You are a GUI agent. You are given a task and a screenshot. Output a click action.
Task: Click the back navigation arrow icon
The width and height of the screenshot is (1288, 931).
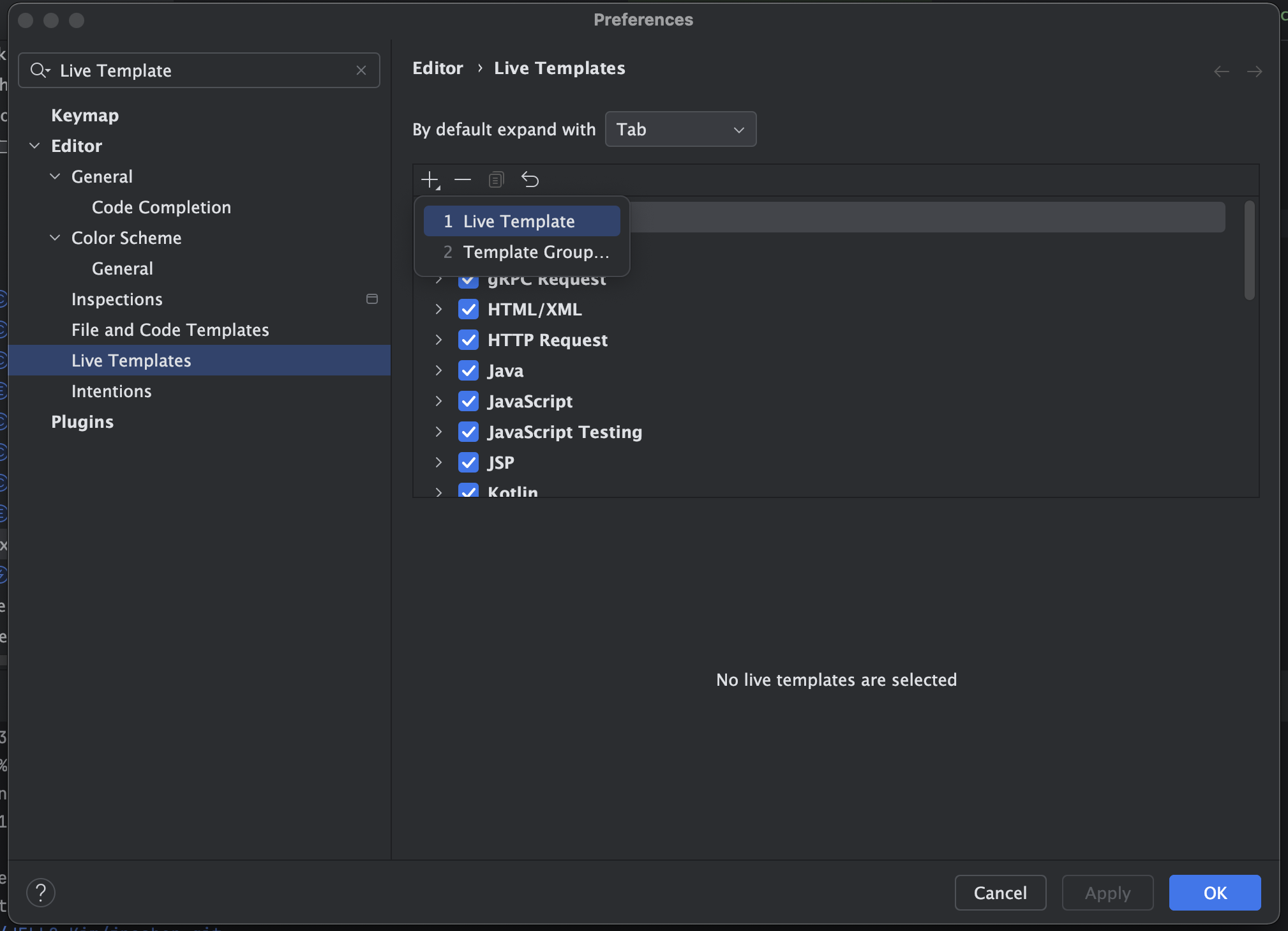[1221, 72]
